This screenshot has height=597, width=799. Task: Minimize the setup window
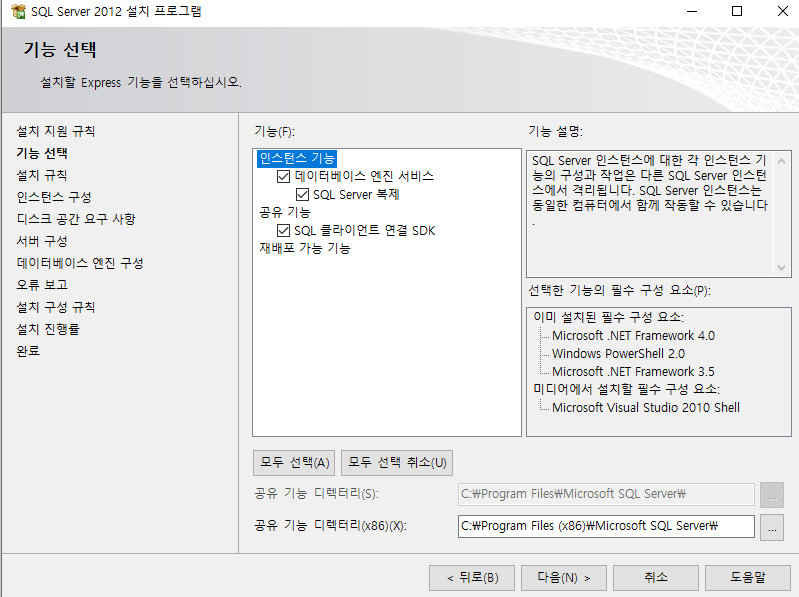pyautogui.click(x=692, y=11)
